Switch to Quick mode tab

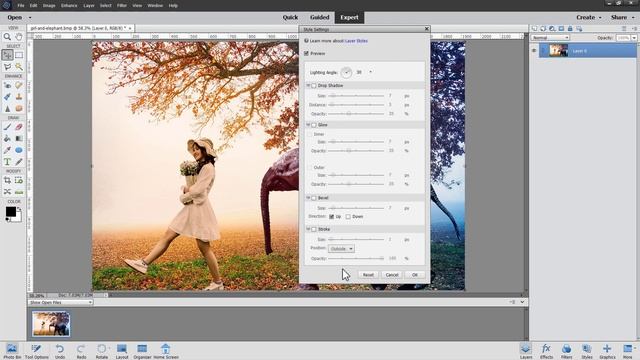(x=290, y=18)
